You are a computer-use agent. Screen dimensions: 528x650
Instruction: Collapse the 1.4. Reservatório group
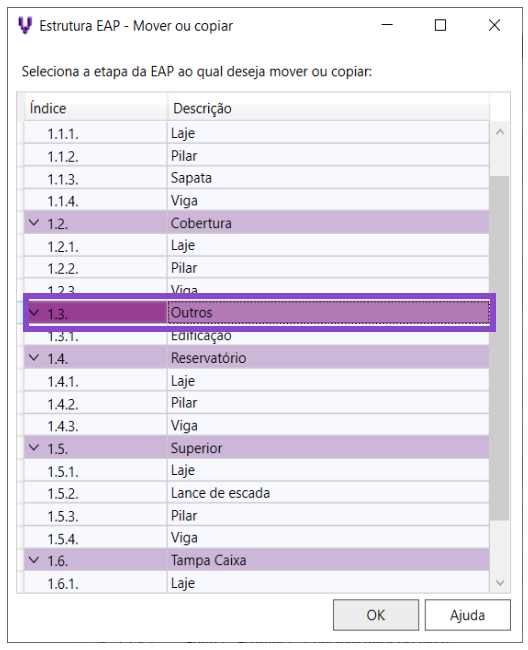[34, 357]
